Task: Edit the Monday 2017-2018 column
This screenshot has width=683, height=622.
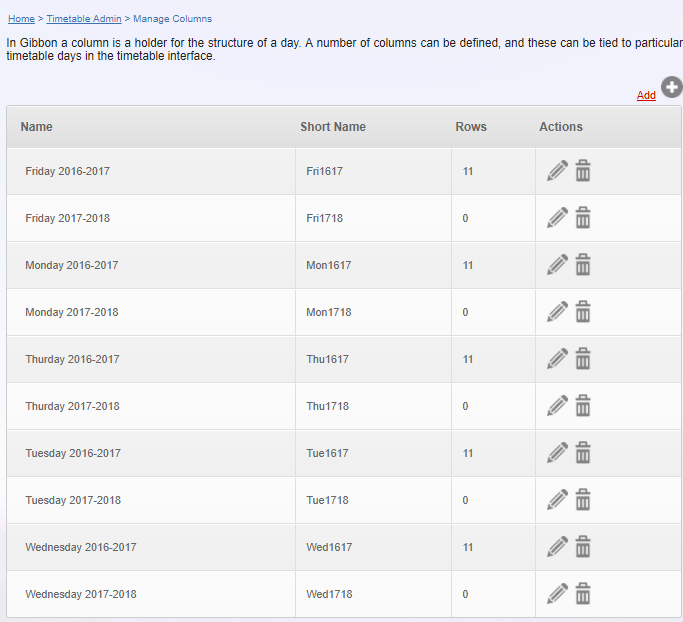Action: pos(557,311)
